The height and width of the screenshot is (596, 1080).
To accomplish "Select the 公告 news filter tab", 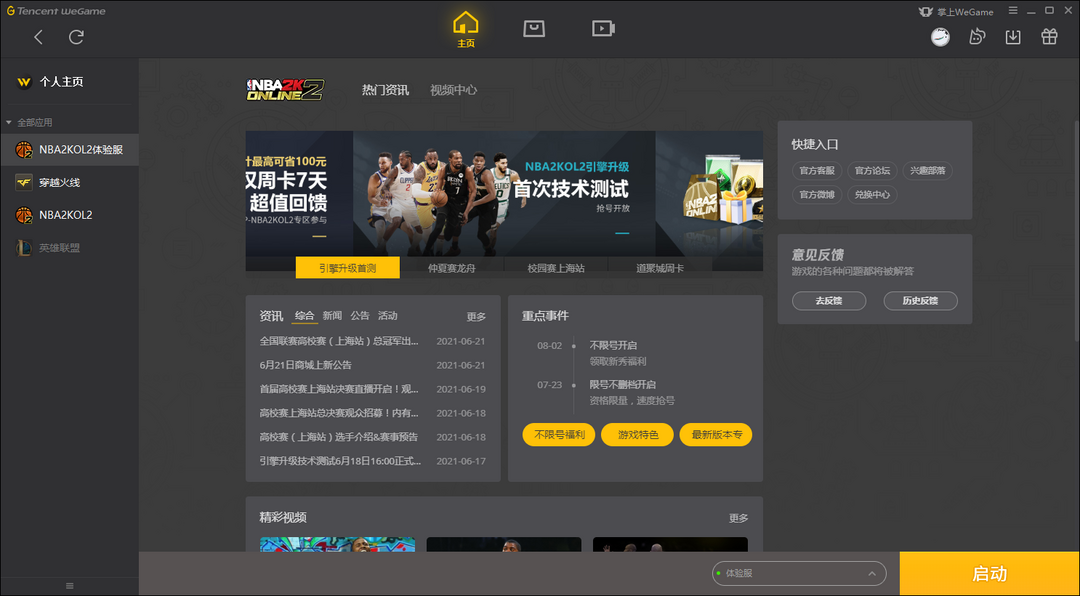I will click(360, 316).
